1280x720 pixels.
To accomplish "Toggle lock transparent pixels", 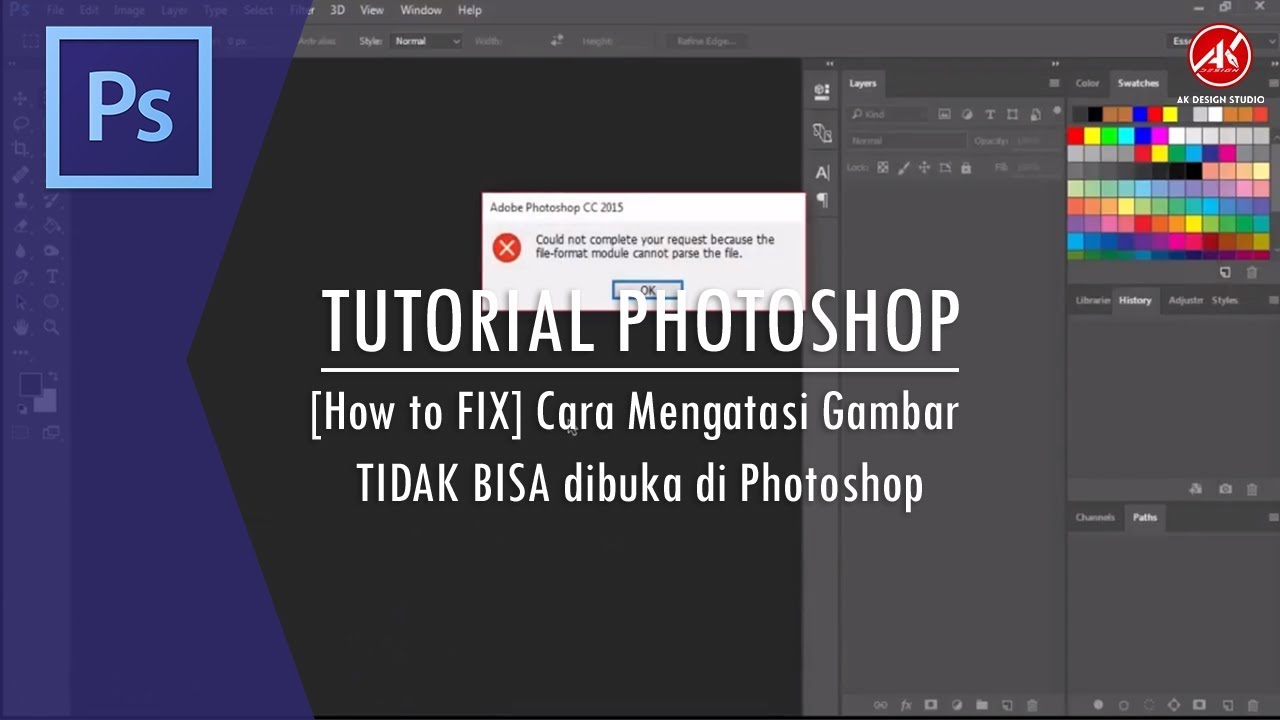I will pyautogui.click(x=882, y=168).
